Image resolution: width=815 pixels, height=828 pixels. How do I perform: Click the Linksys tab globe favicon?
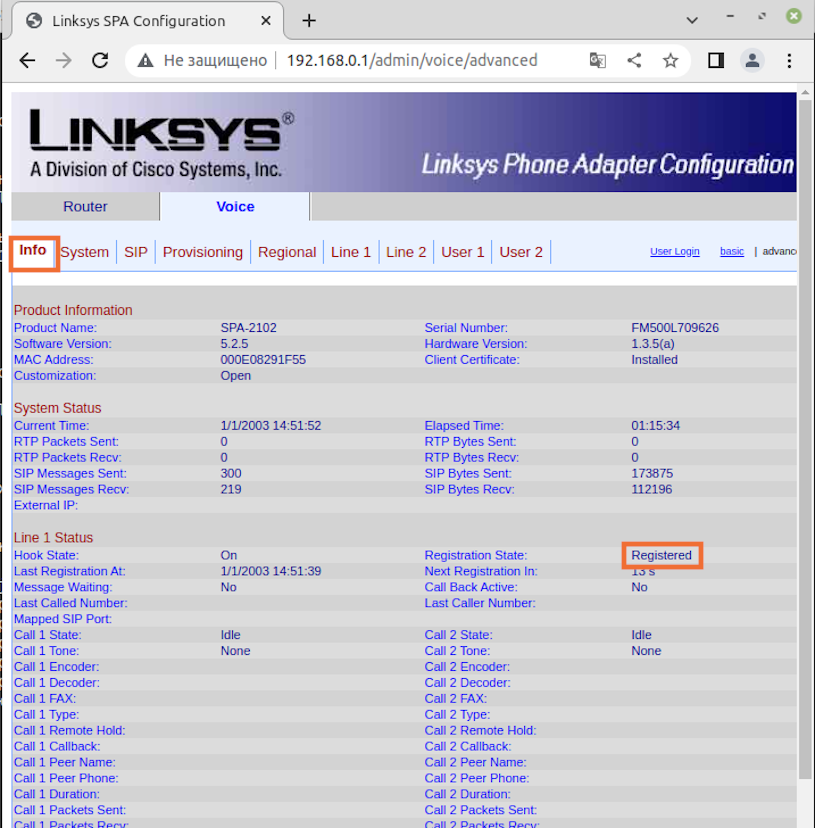pos(34,21)
